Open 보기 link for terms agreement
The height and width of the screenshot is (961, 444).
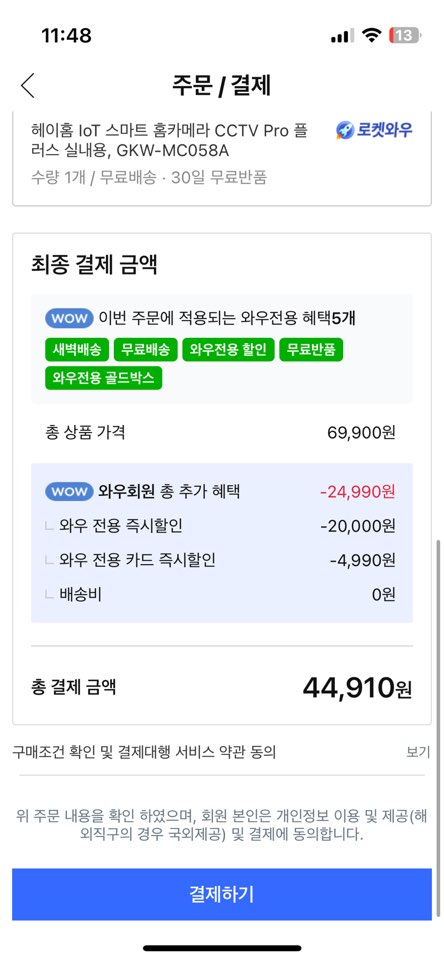pos(418,752)
